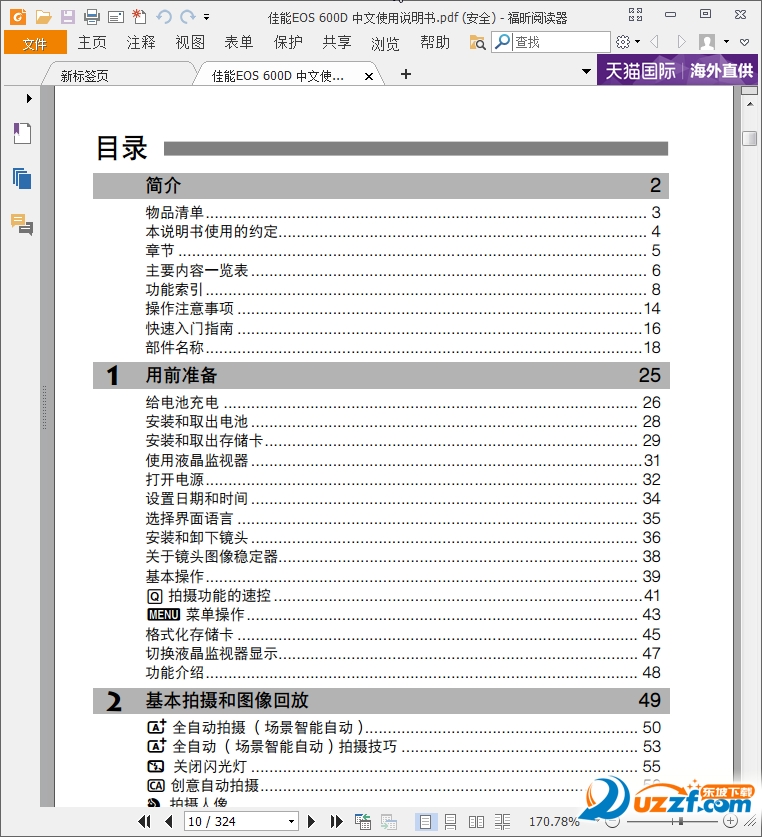Go to next search result arrow
Viewport: 762px width, 837px height.
click(681, 42)
